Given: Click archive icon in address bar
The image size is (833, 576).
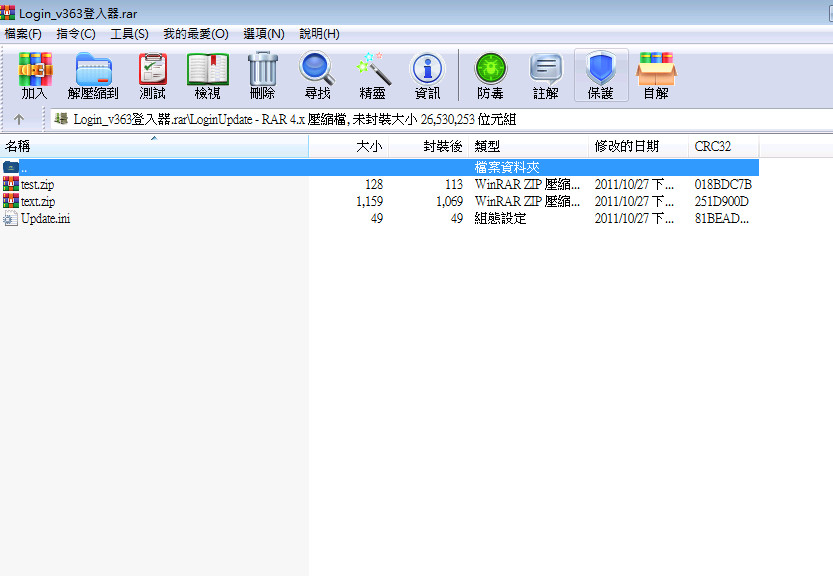Looking at the screenshot, I should pyautogui.click(x=62, y=119).
